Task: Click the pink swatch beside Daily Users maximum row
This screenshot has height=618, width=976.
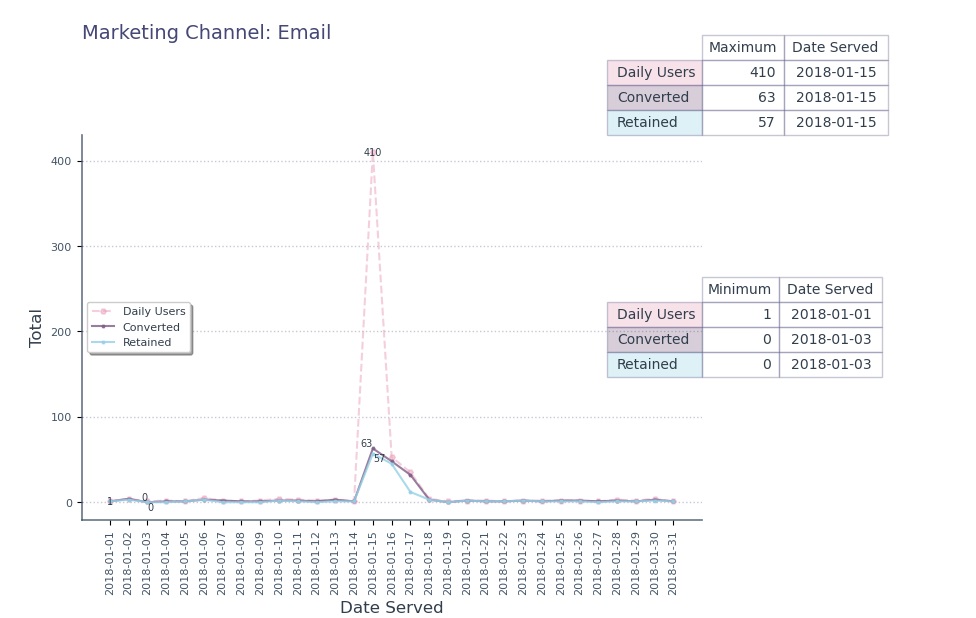Action: tap(653, 72)
